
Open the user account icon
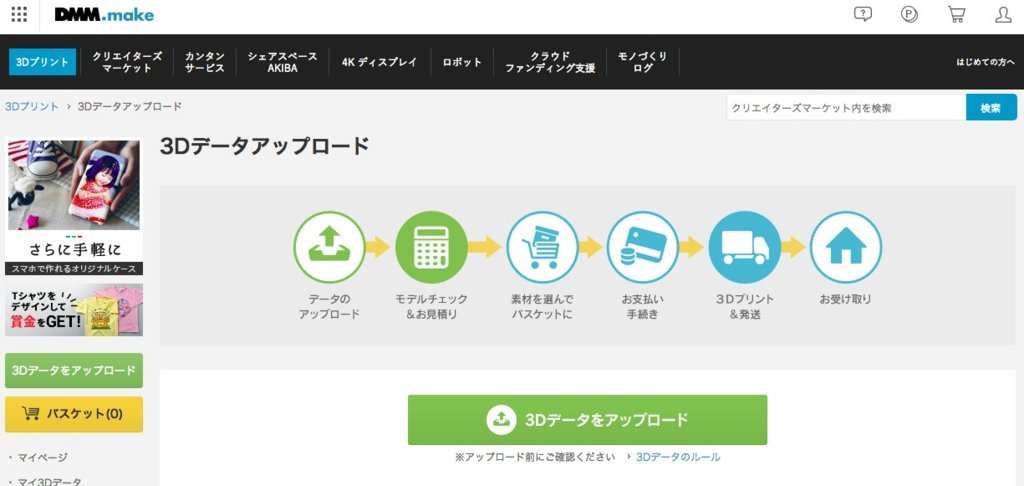point(1003,14)
